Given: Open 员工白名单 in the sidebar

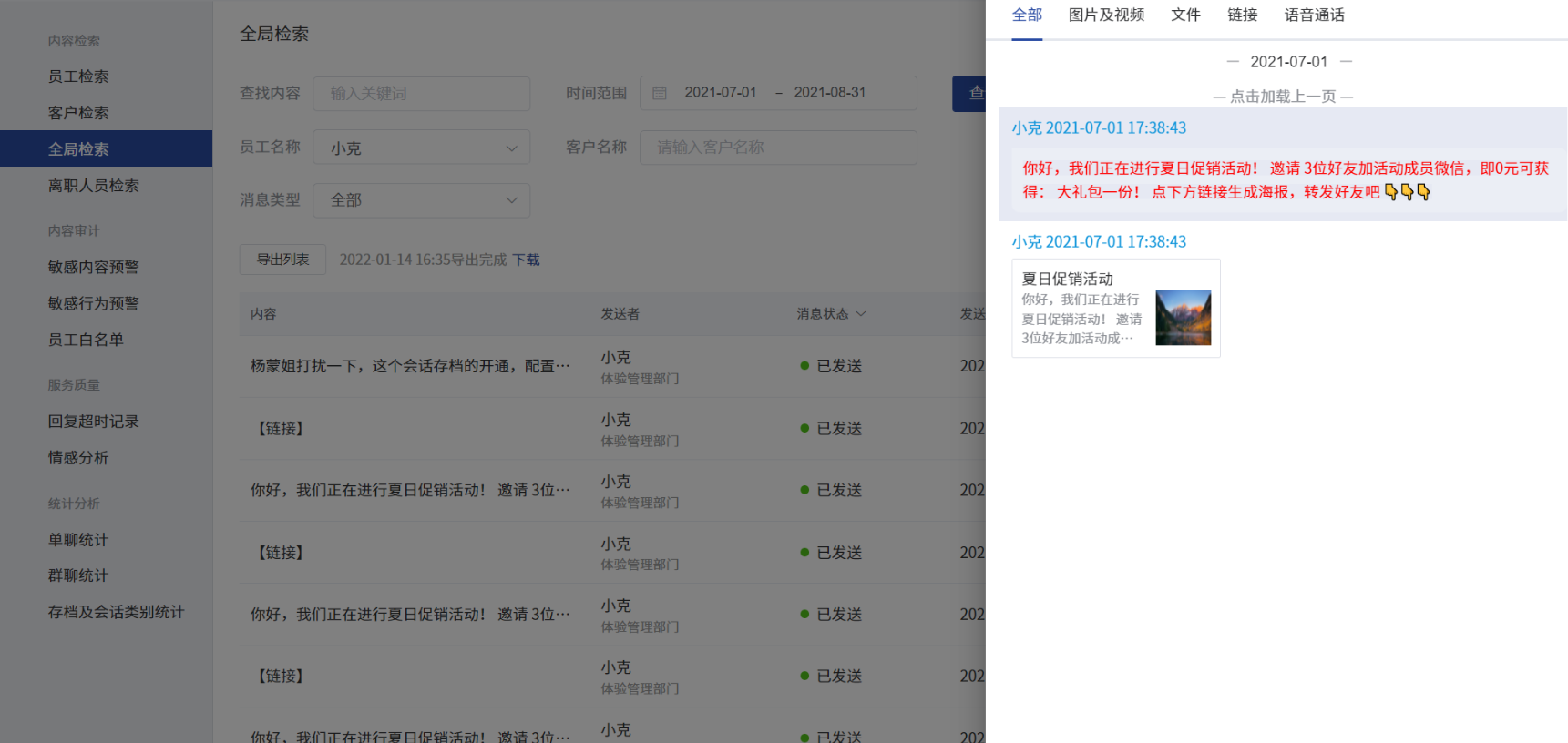Looking at the screenshot, I should pos(86,340).
